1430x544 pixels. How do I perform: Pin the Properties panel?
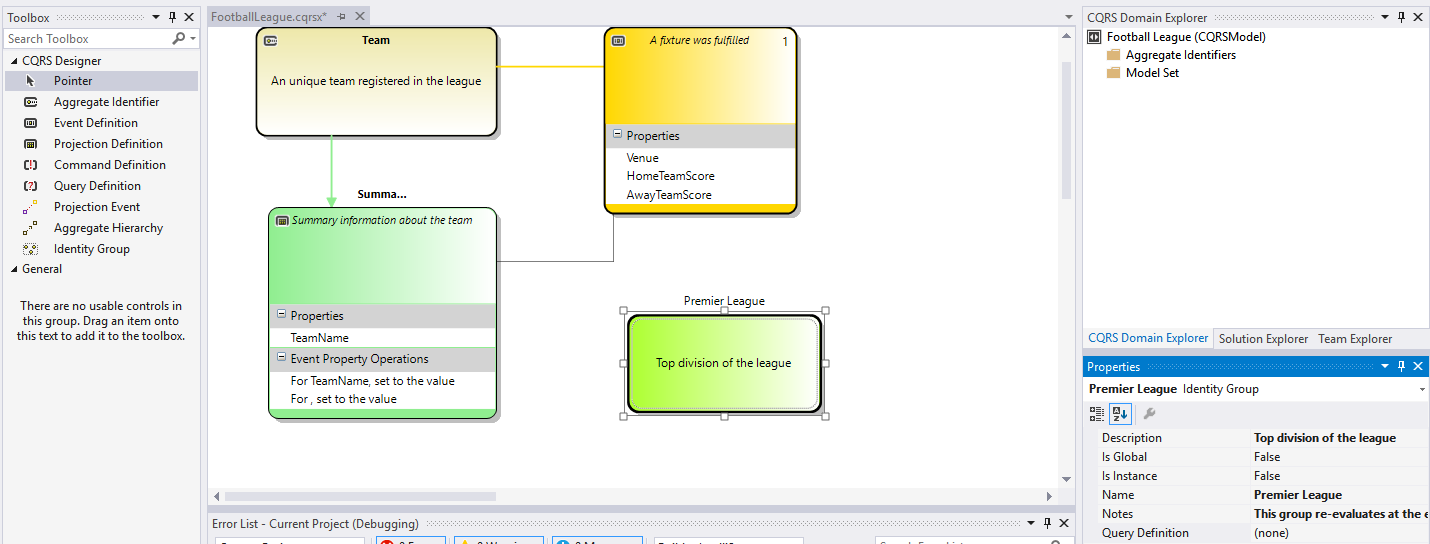coord(1402,366)
